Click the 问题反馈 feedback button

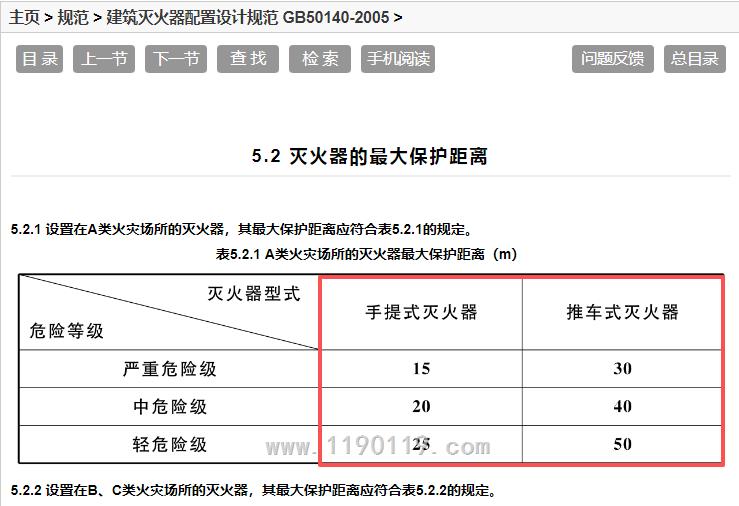(613, 59)
